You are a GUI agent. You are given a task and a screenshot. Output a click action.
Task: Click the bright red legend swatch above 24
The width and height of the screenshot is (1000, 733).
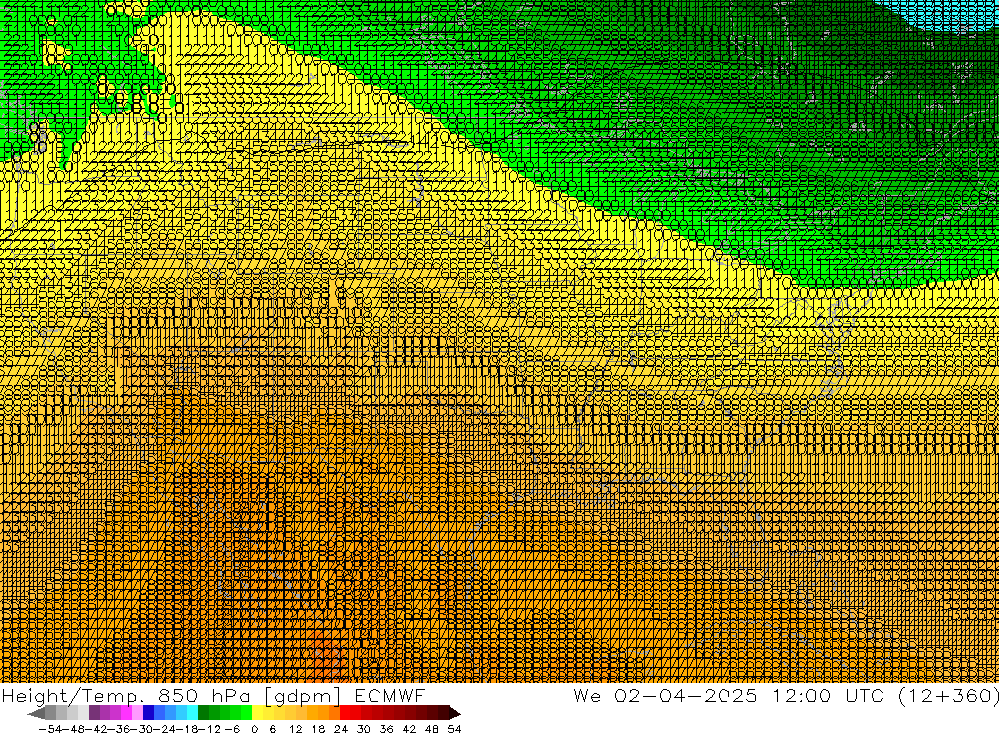[345, 713]
